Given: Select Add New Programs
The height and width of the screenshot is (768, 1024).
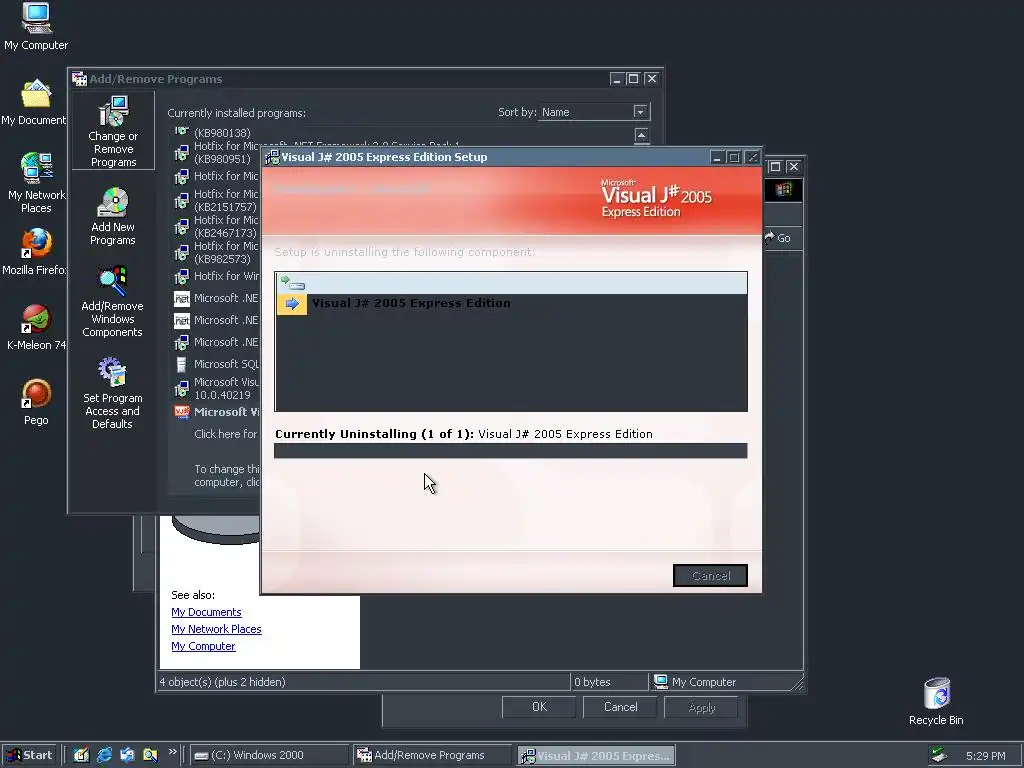Looking at the screenshot, I should tap(113, 217).
